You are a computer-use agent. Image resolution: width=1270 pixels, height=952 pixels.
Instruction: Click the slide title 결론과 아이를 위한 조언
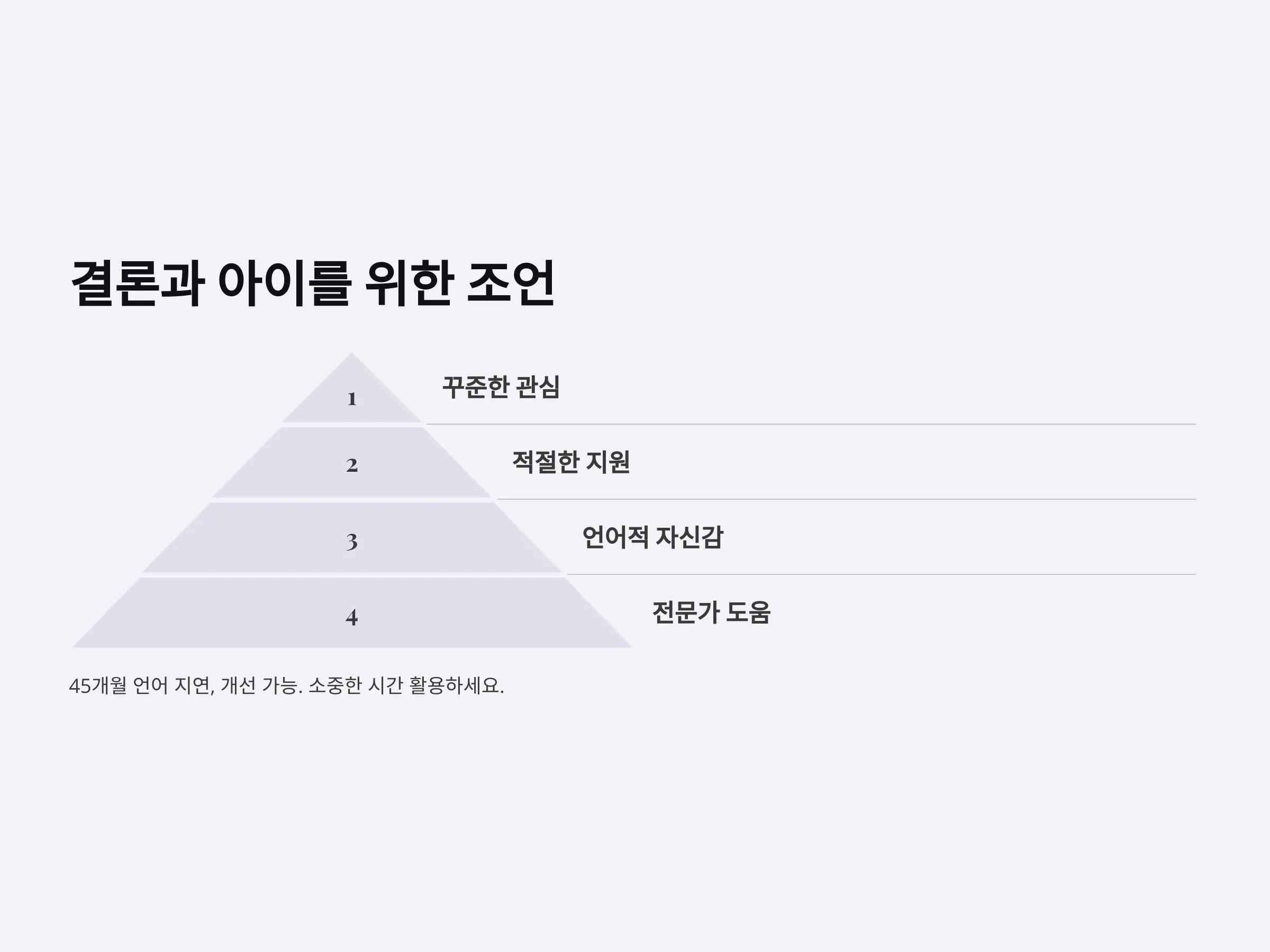pos(313,283)
